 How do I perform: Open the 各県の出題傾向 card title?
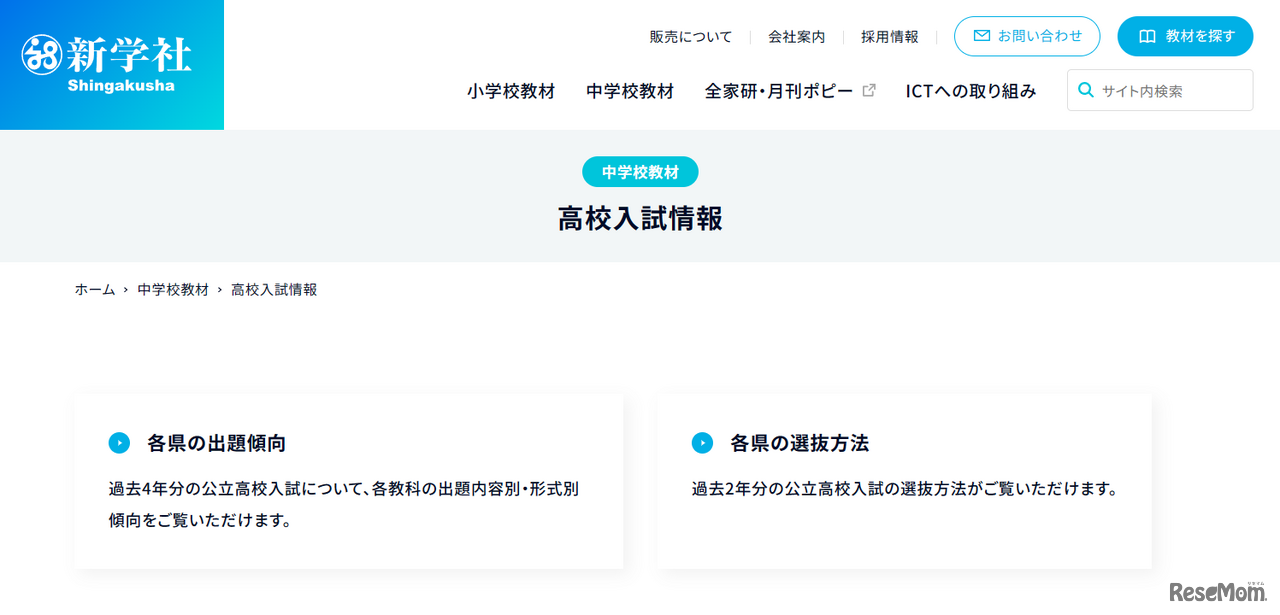[217, 443]
